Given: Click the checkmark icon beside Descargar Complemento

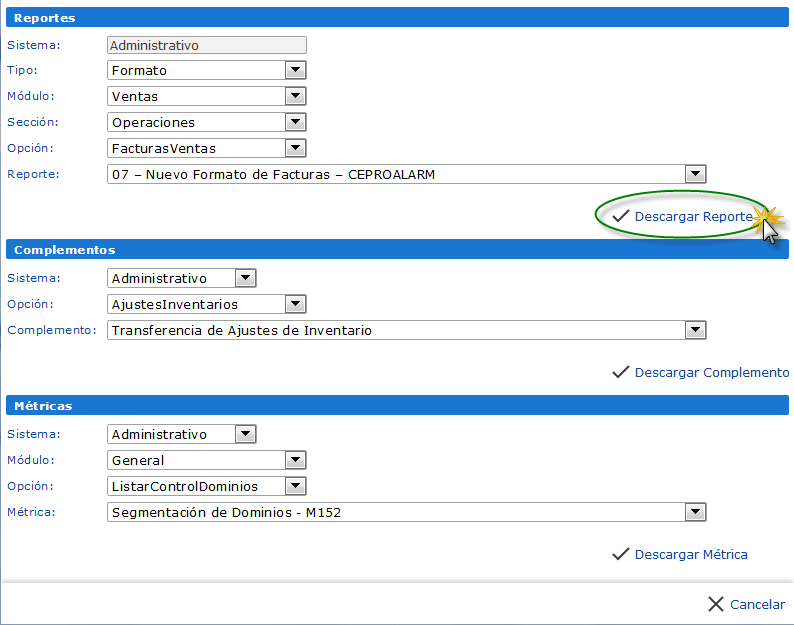Looking at the screenshot, I should pos(620,372).
